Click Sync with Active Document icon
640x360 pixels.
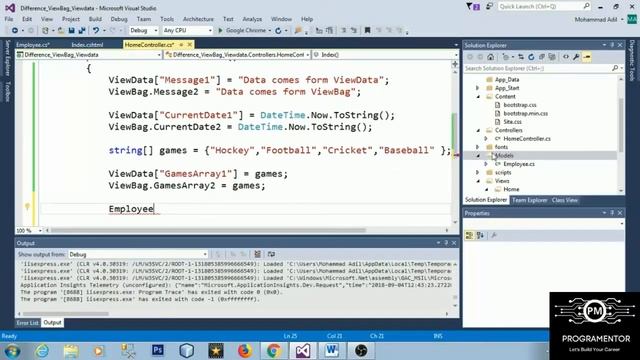tap(521, 57)
